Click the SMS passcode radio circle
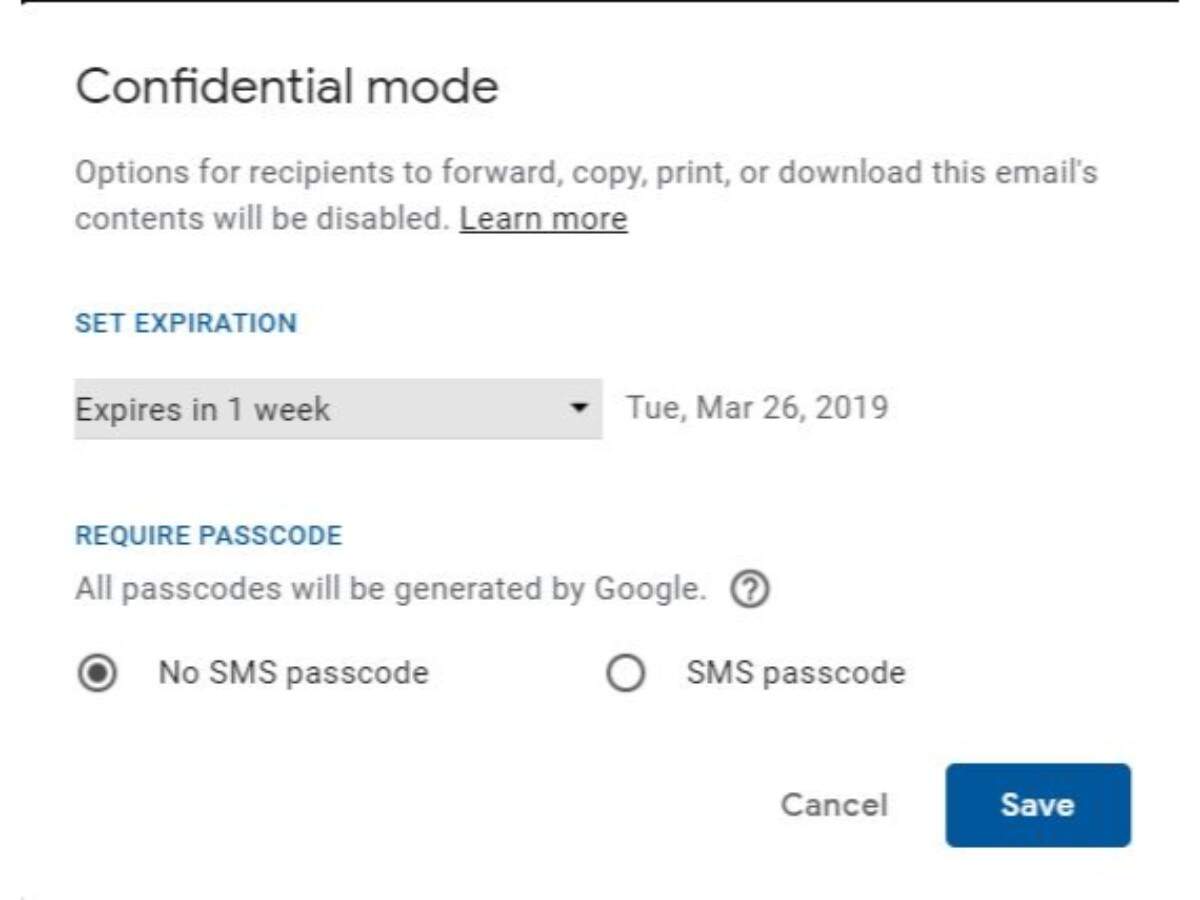 [625, 673]
